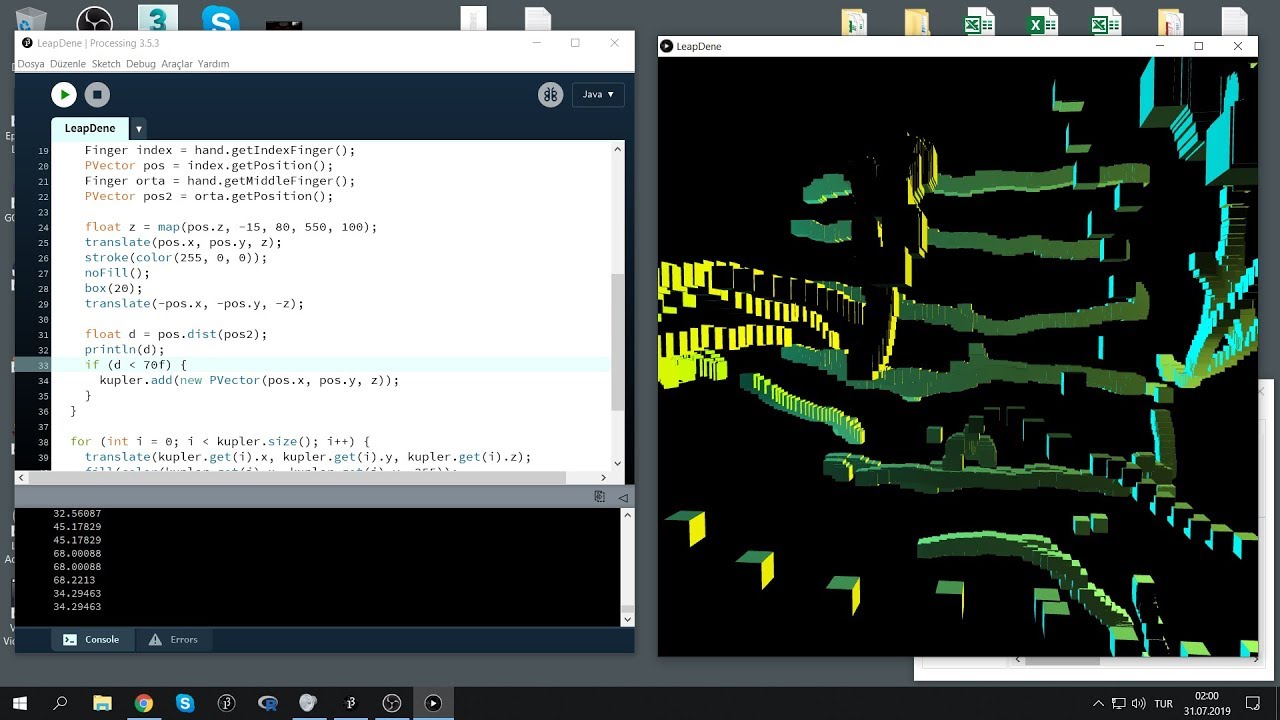Click the editor scrollbar up arrow
This screenshot has width=1280, height=720.
(x=617, y=149)
